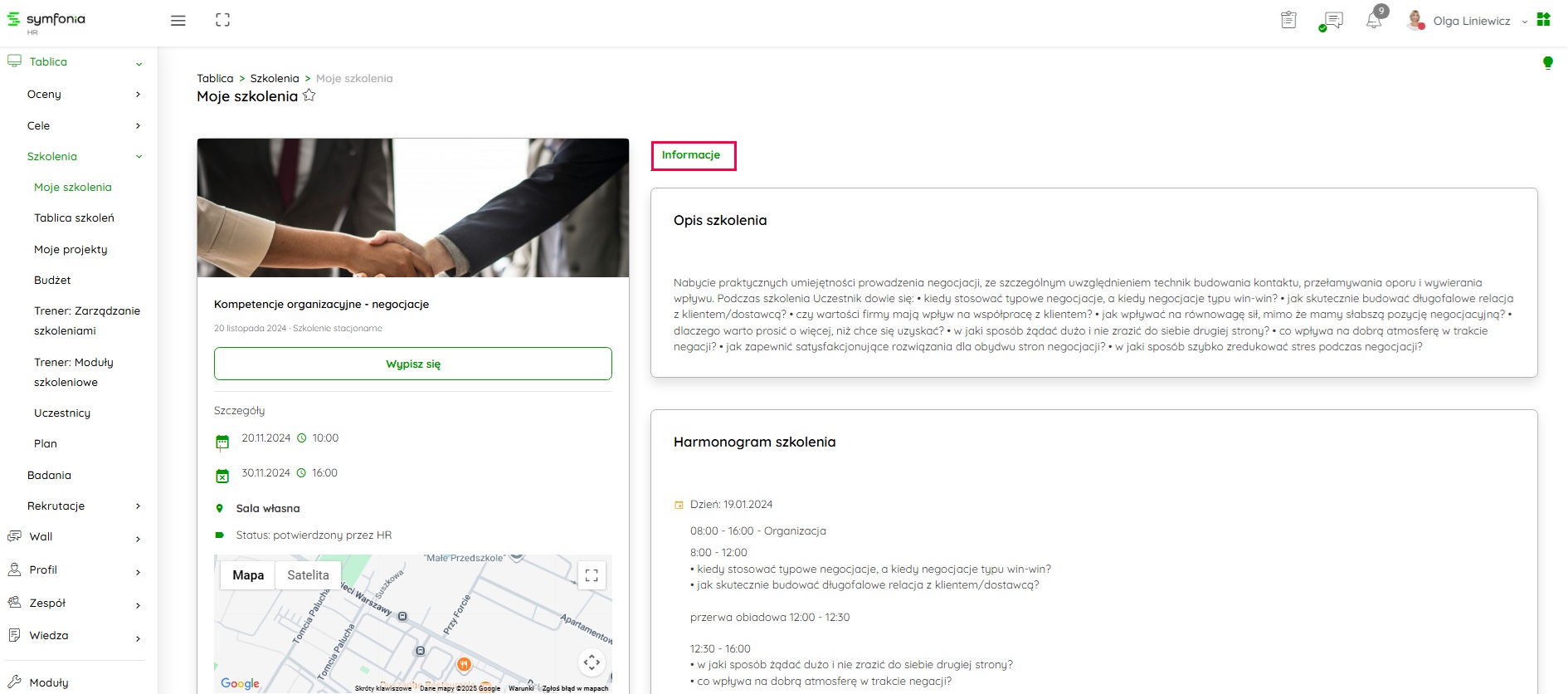Screen dimensions: 1568x694
Task: Switch map to Satelita view
Action: (308, 575)
